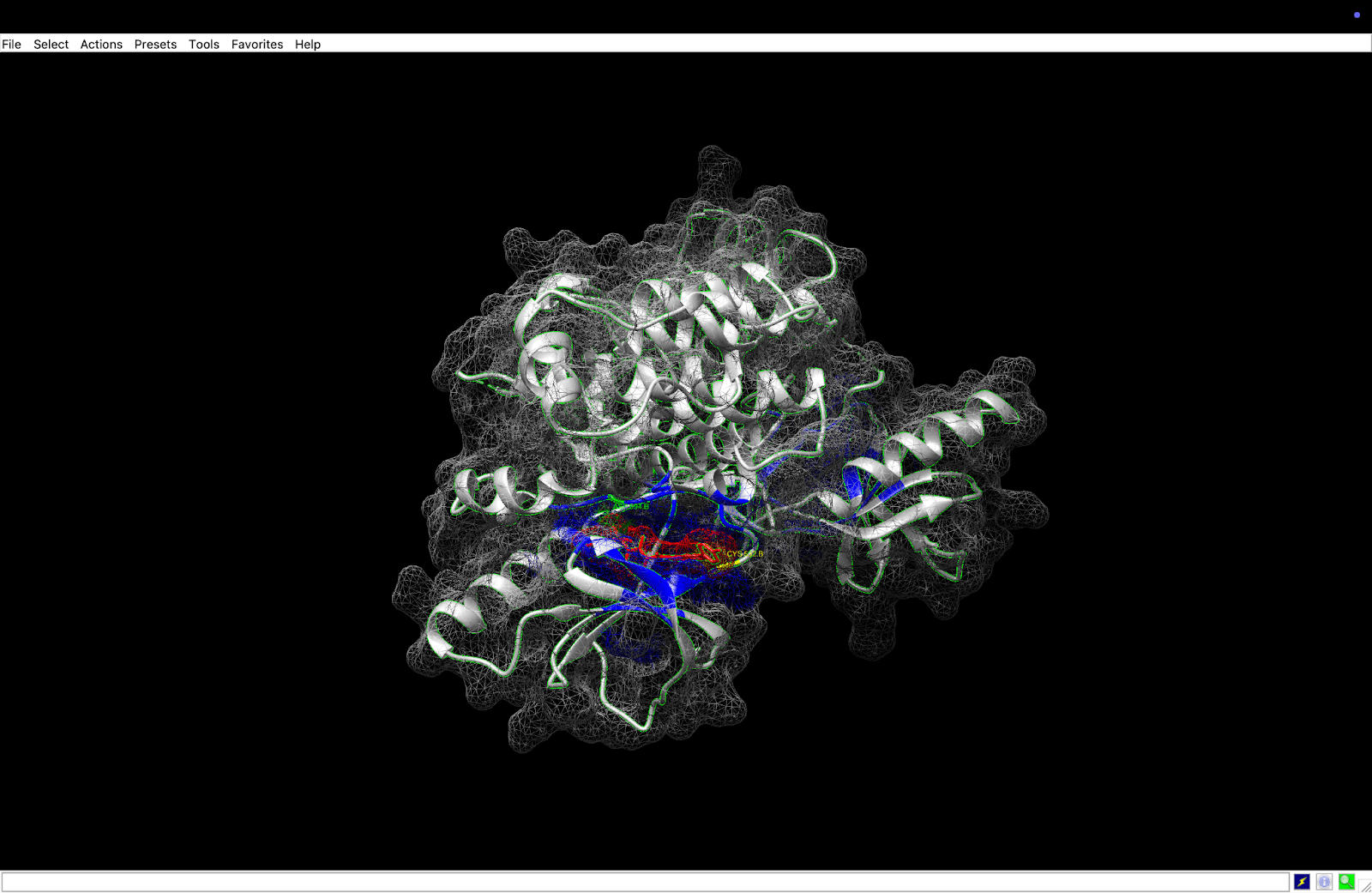
Task: Click the yellow CYS 532.B residue label
Action: tap(743, 554)
